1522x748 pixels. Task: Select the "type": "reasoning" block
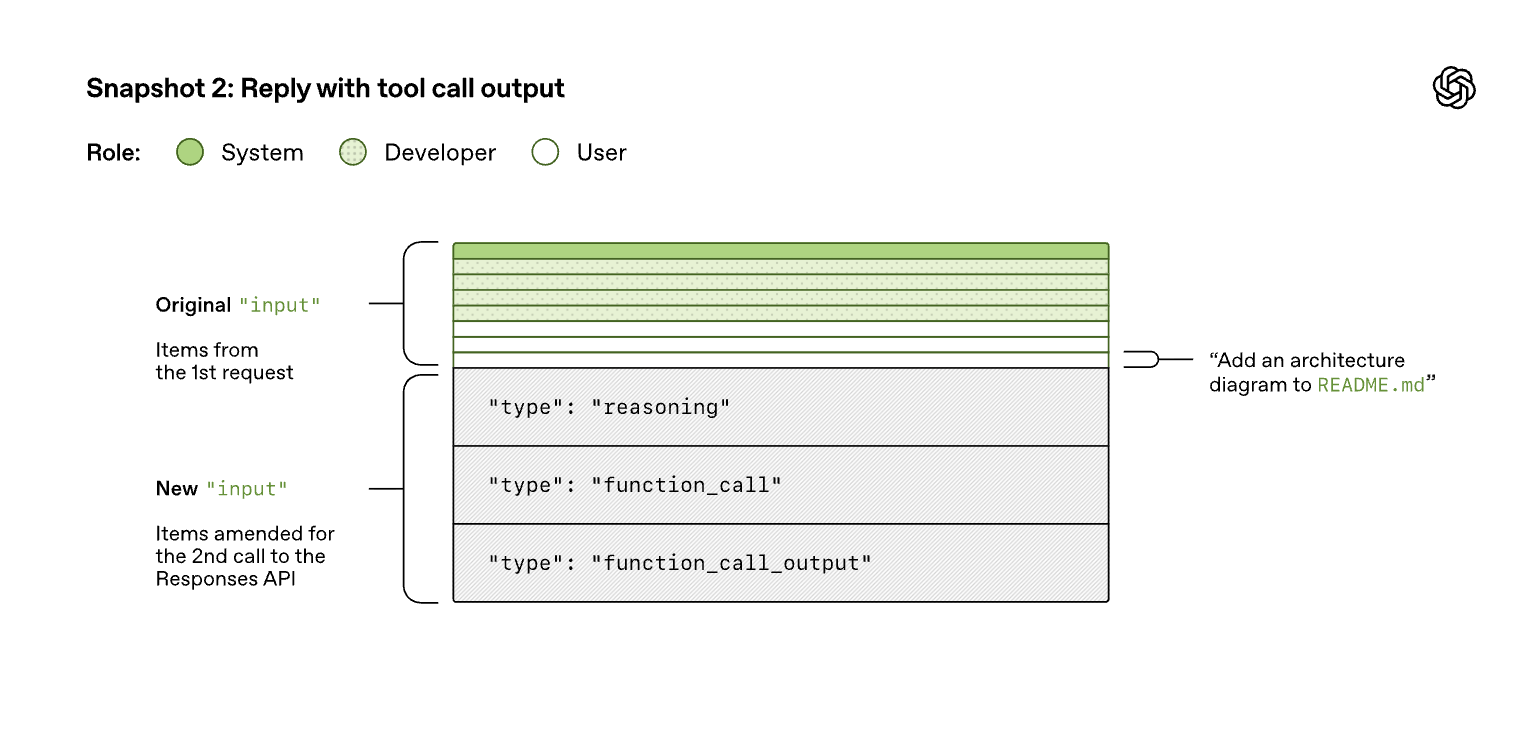tap(780, 407)
